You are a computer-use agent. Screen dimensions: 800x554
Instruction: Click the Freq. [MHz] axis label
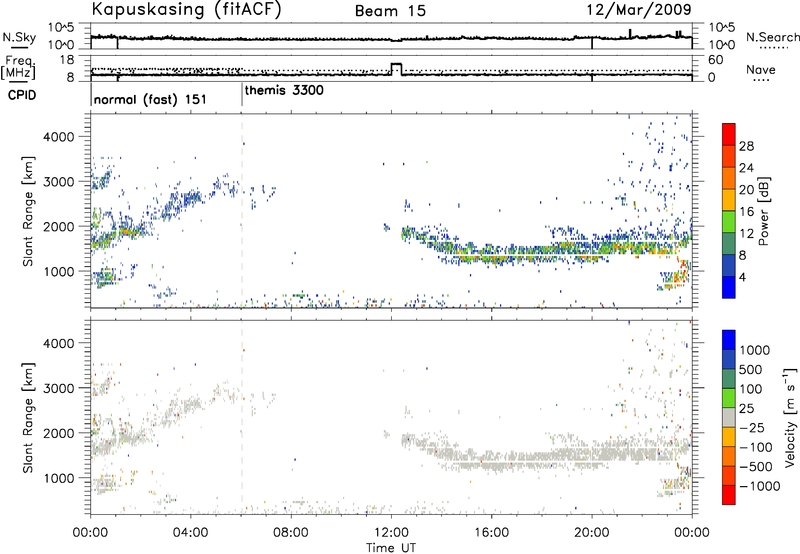[x=19, y=67]
